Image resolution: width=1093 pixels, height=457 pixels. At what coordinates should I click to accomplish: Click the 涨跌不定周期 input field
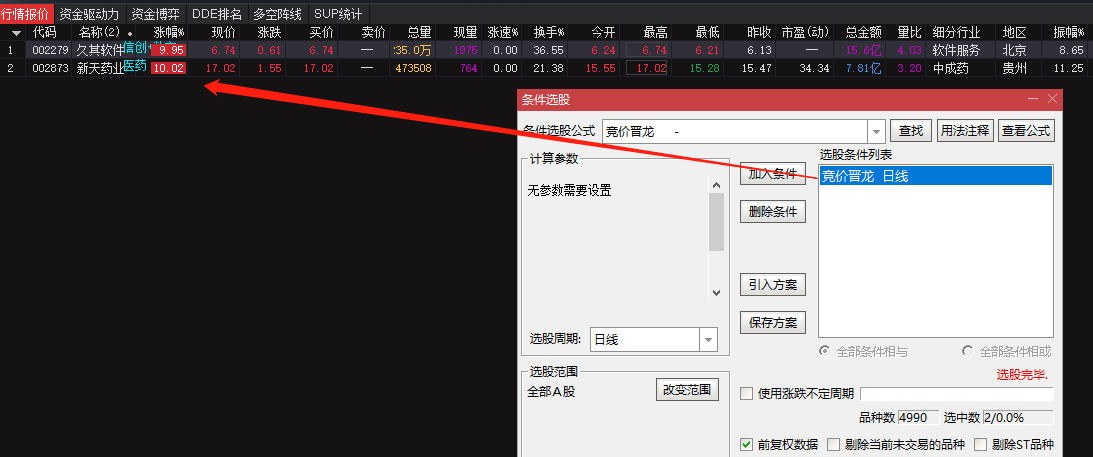pos(957,394)
